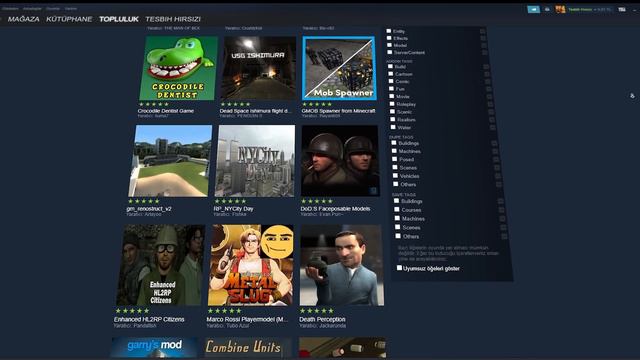Open the TESBİH HIRSIZI profile tab
The width and height of the screenshot is (640, 360).
pyautogui.click(x=173, y=19)
